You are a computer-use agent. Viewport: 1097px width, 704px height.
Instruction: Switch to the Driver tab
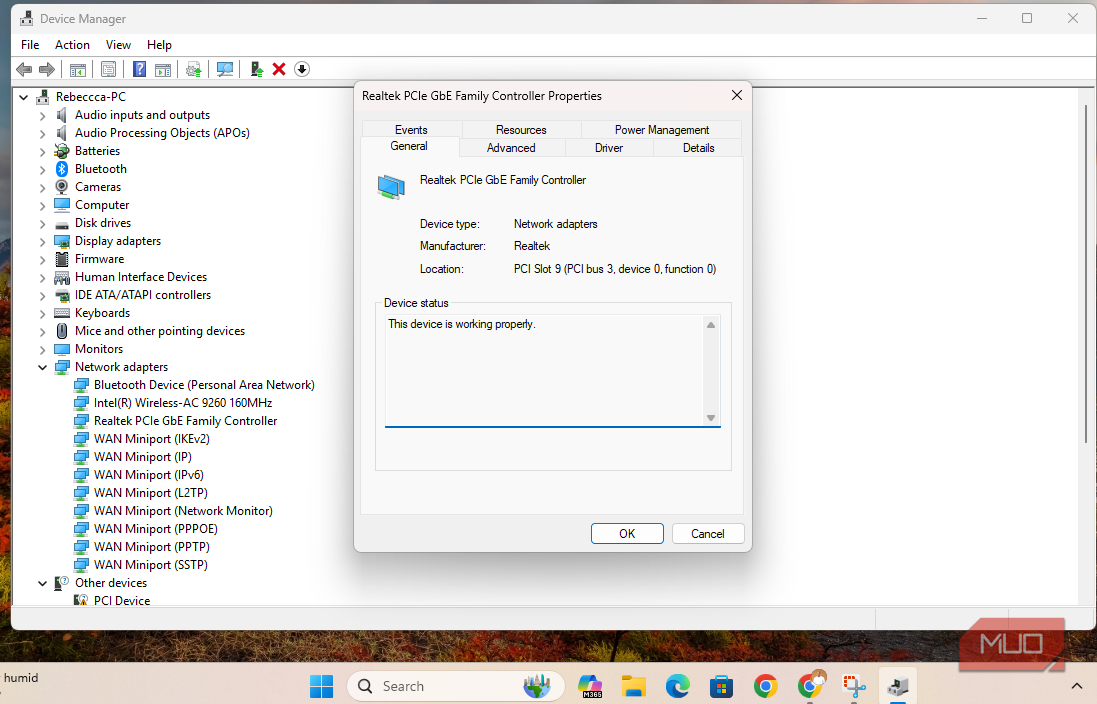[x=609, y=148]
